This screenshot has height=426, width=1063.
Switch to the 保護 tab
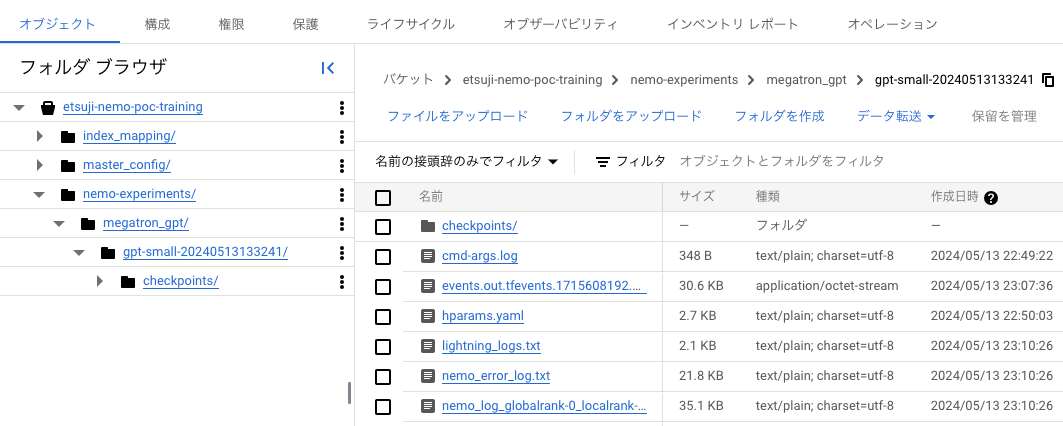tap(305, 24)
